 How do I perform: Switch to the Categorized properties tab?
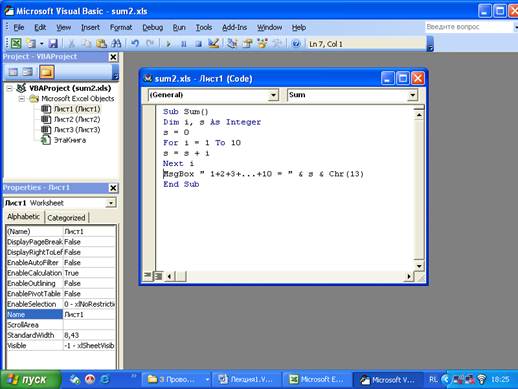click(x=66, y=218)
